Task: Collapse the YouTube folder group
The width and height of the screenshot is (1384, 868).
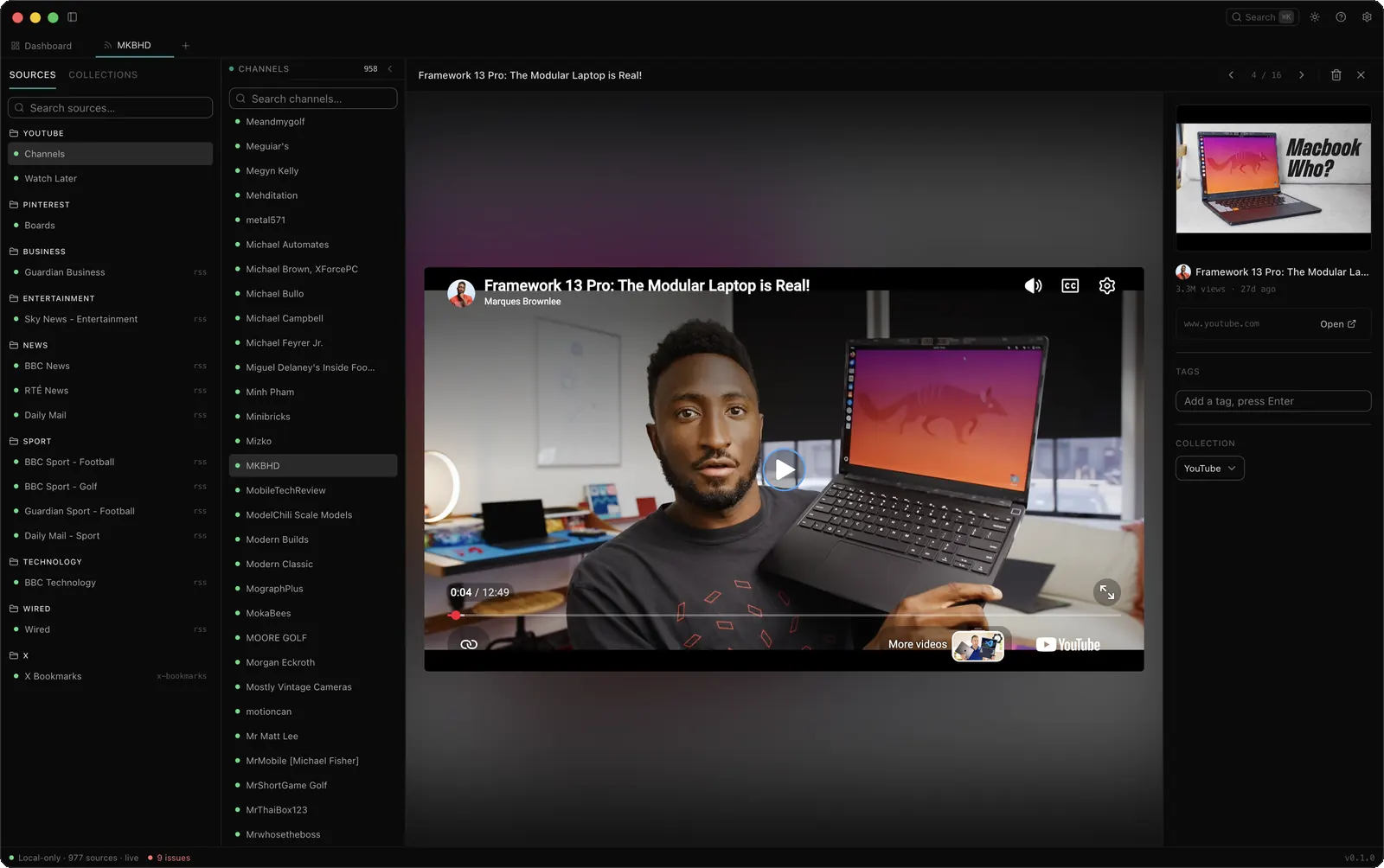Action: (36, 133)
